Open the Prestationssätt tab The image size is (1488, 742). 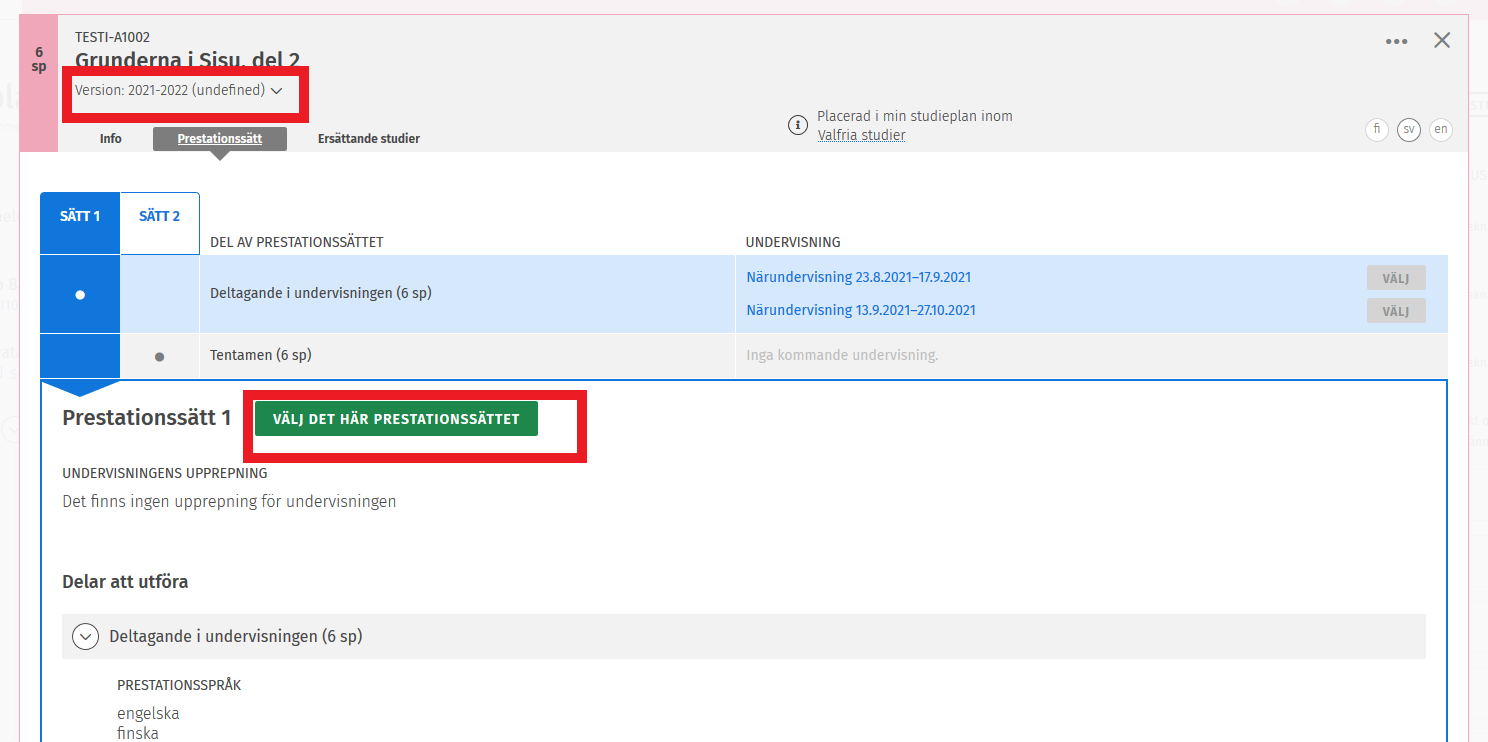coord(220,139)
